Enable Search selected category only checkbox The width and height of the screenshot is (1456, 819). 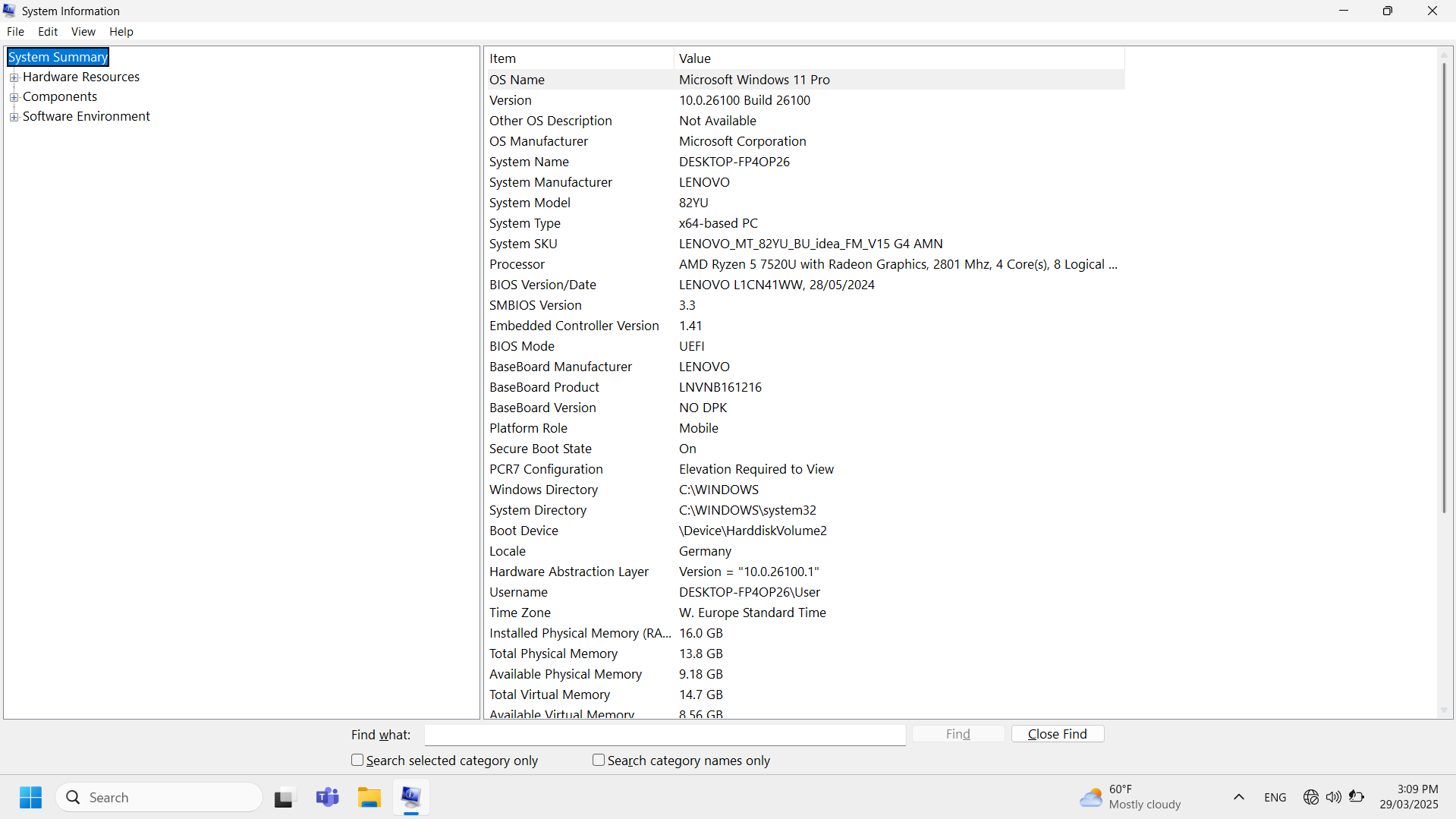(x=357, y=760)
